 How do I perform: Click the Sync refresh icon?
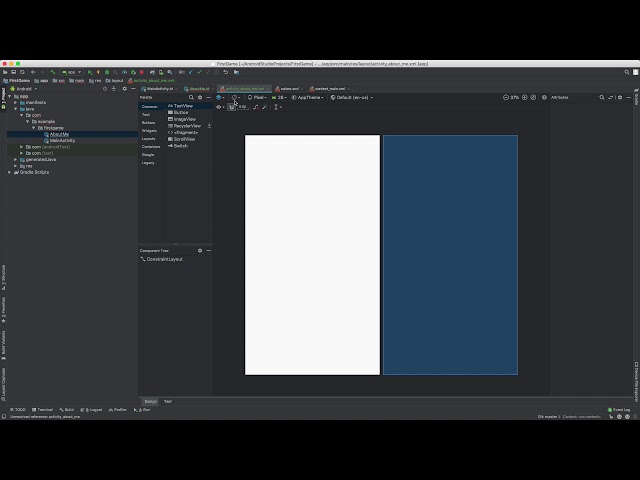pyautogui.click(x=22, y=72)
